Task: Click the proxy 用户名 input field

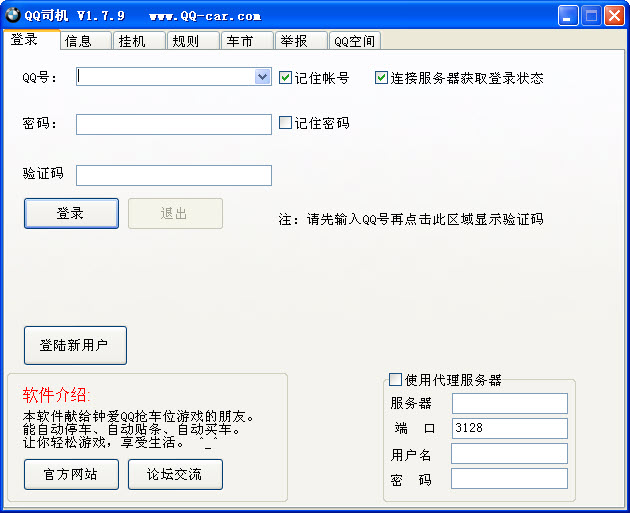Action: click(509, 454)
